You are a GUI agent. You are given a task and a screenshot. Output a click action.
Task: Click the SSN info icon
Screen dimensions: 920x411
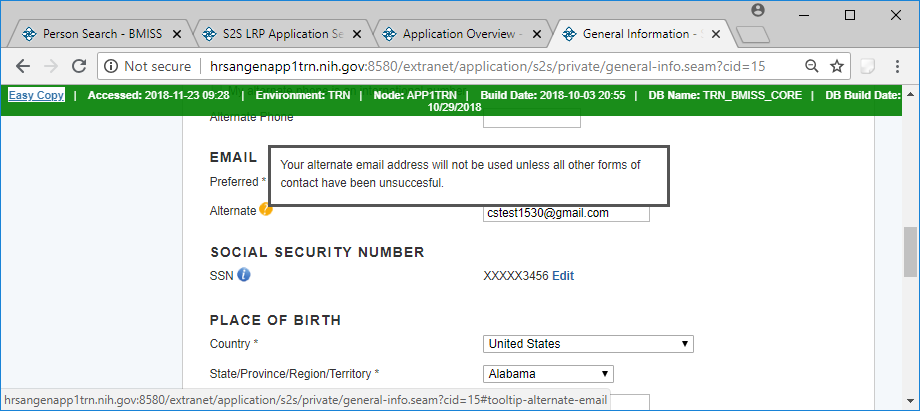click(244, 275)
